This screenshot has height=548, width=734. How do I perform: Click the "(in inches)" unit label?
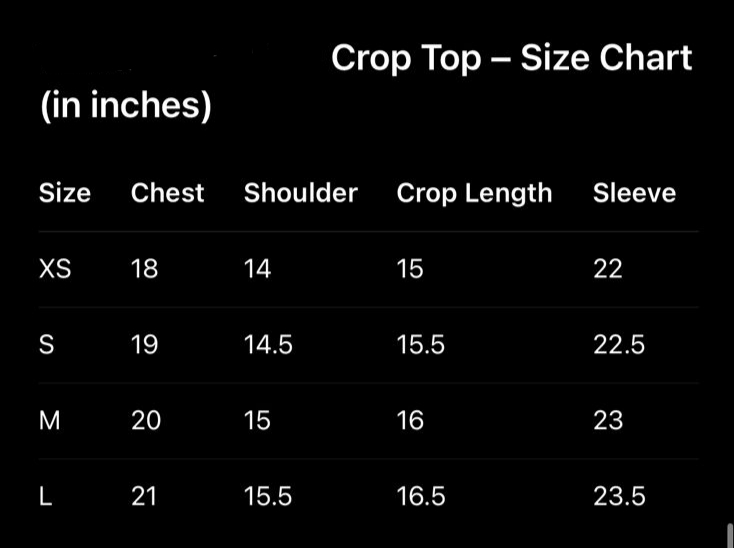click(x=125, y=105)
